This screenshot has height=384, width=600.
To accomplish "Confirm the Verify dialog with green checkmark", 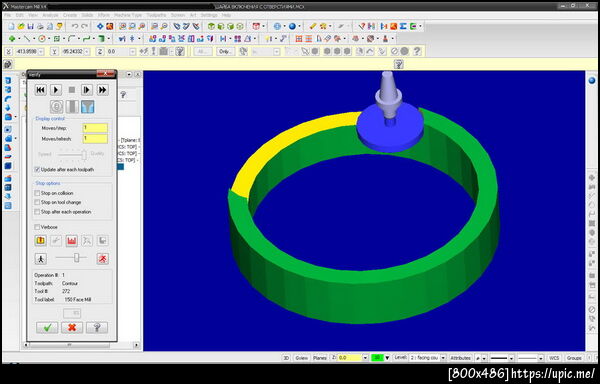I will pyautogui.click(x=47, y=327).
